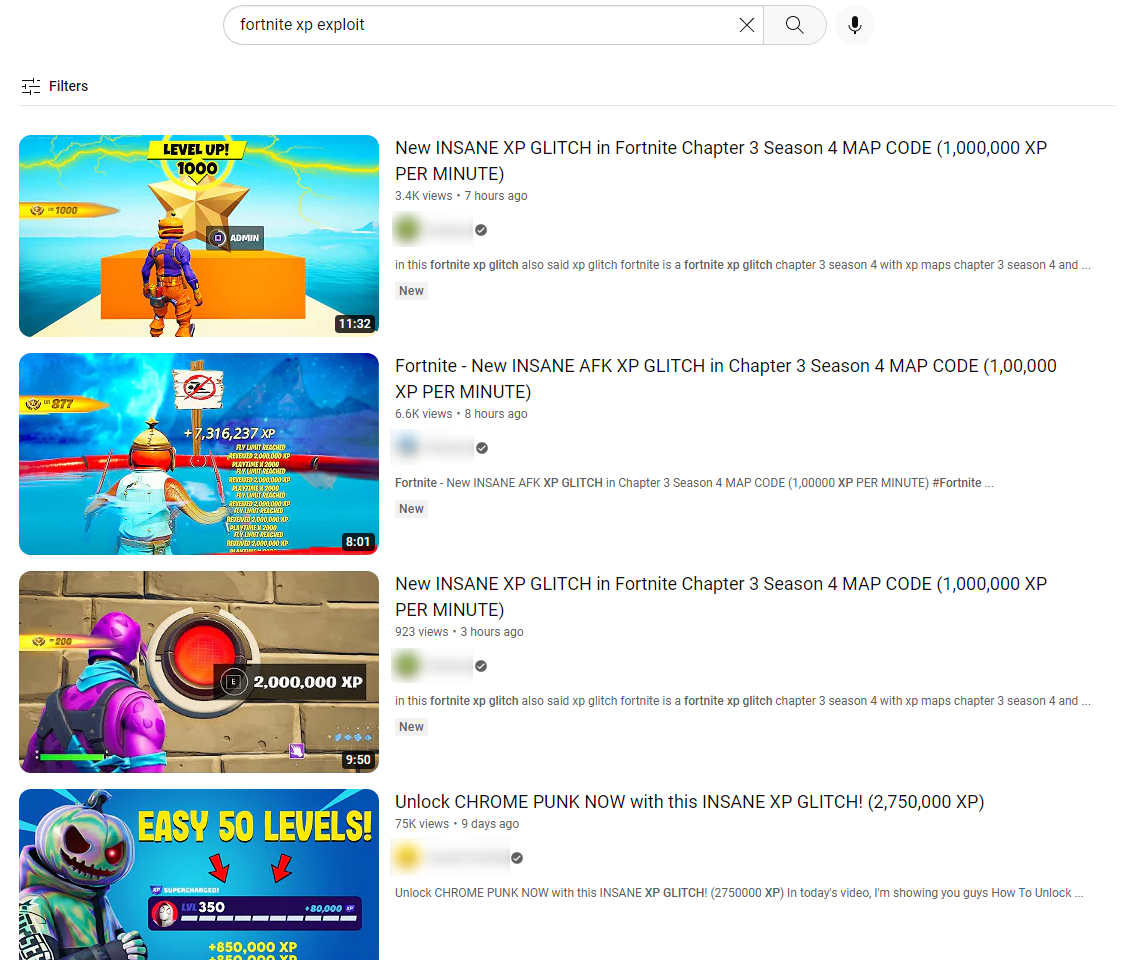This screenshot has width=1133, height=960.
Task: Click the 8:01 duration badge
Action: click(358, 542)
